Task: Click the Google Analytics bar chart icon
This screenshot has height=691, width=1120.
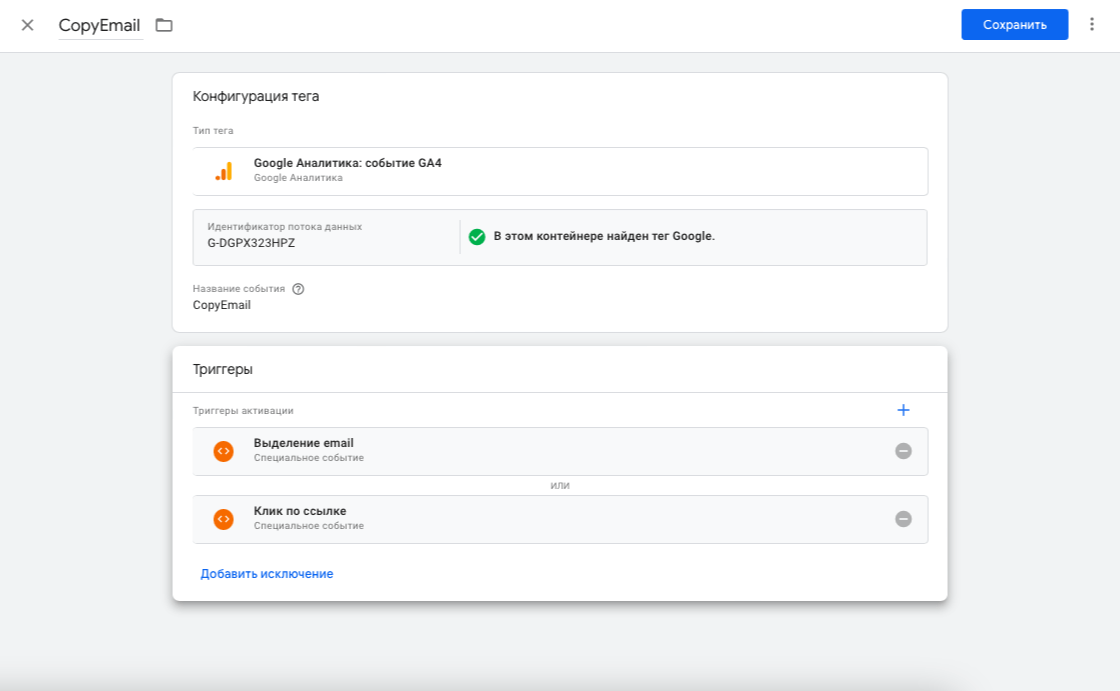Action: [224, 171]
